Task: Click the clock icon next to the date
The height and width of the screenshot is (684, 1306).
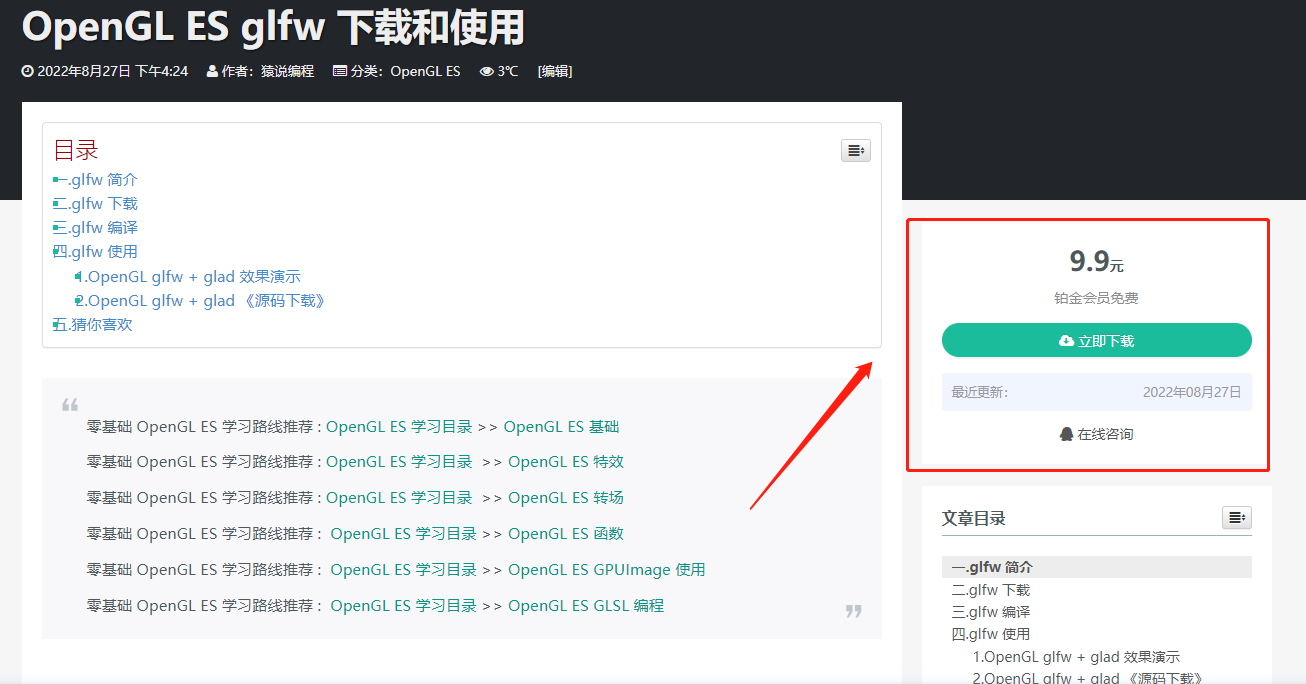Action: click(x=28, y=71)
